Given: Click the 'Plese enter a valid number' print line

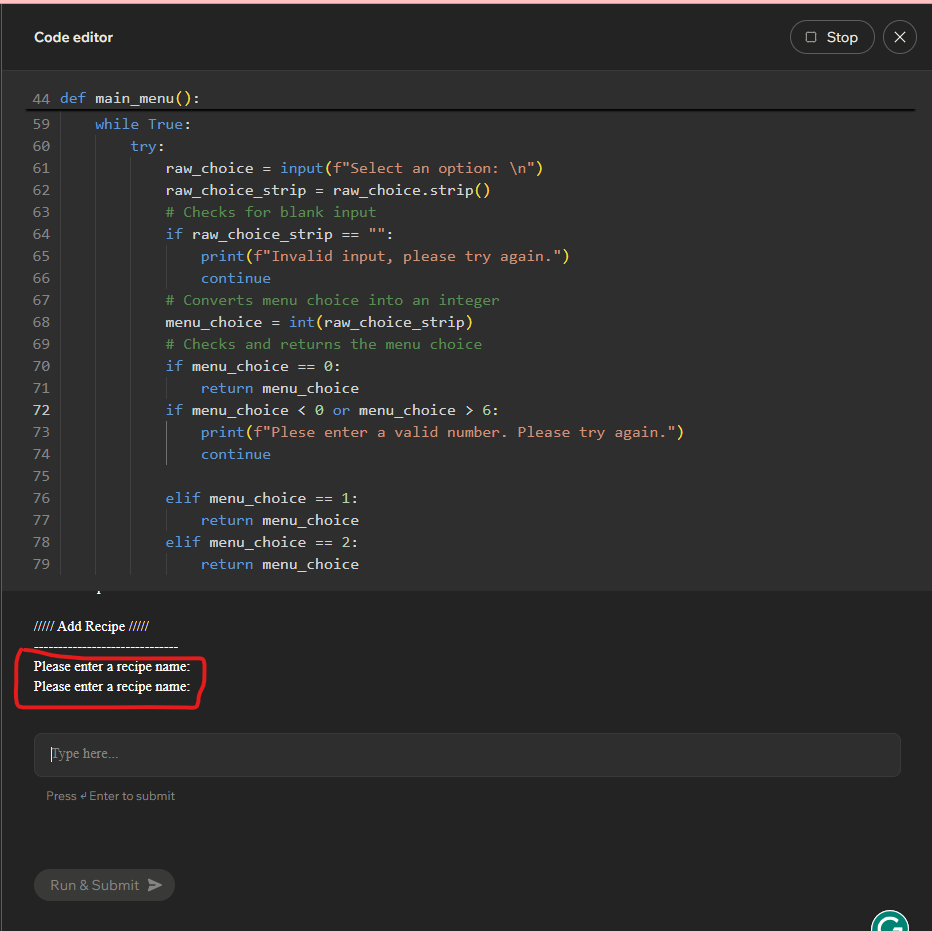Looking at the screenshot, I should click(442, 432).
